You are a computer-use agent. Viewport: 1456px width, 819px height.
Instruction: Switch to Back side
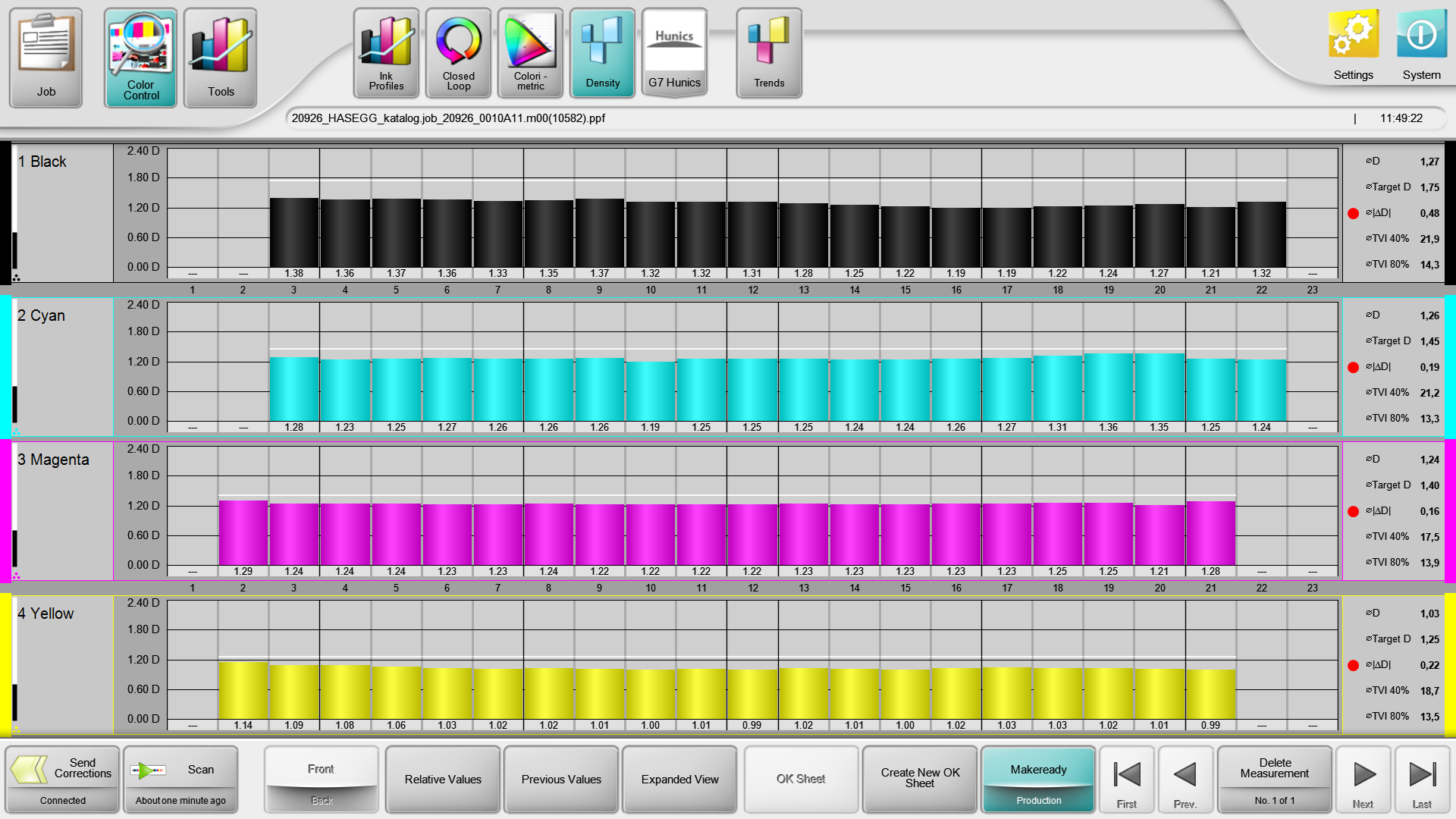point(321,800)
